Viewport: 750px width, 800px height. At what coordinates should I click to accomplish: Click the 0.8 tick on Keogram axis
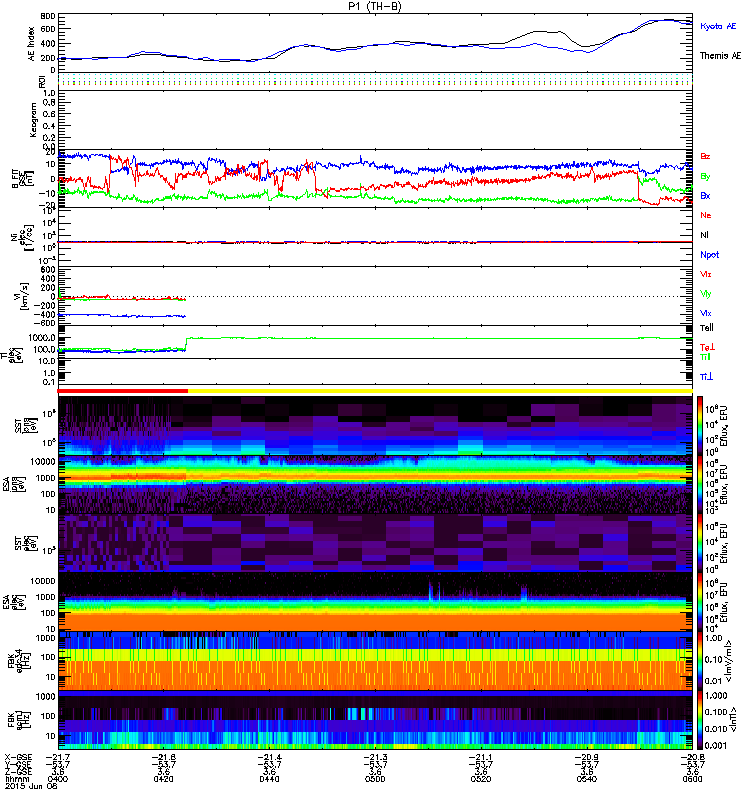[x=49, y=102]
